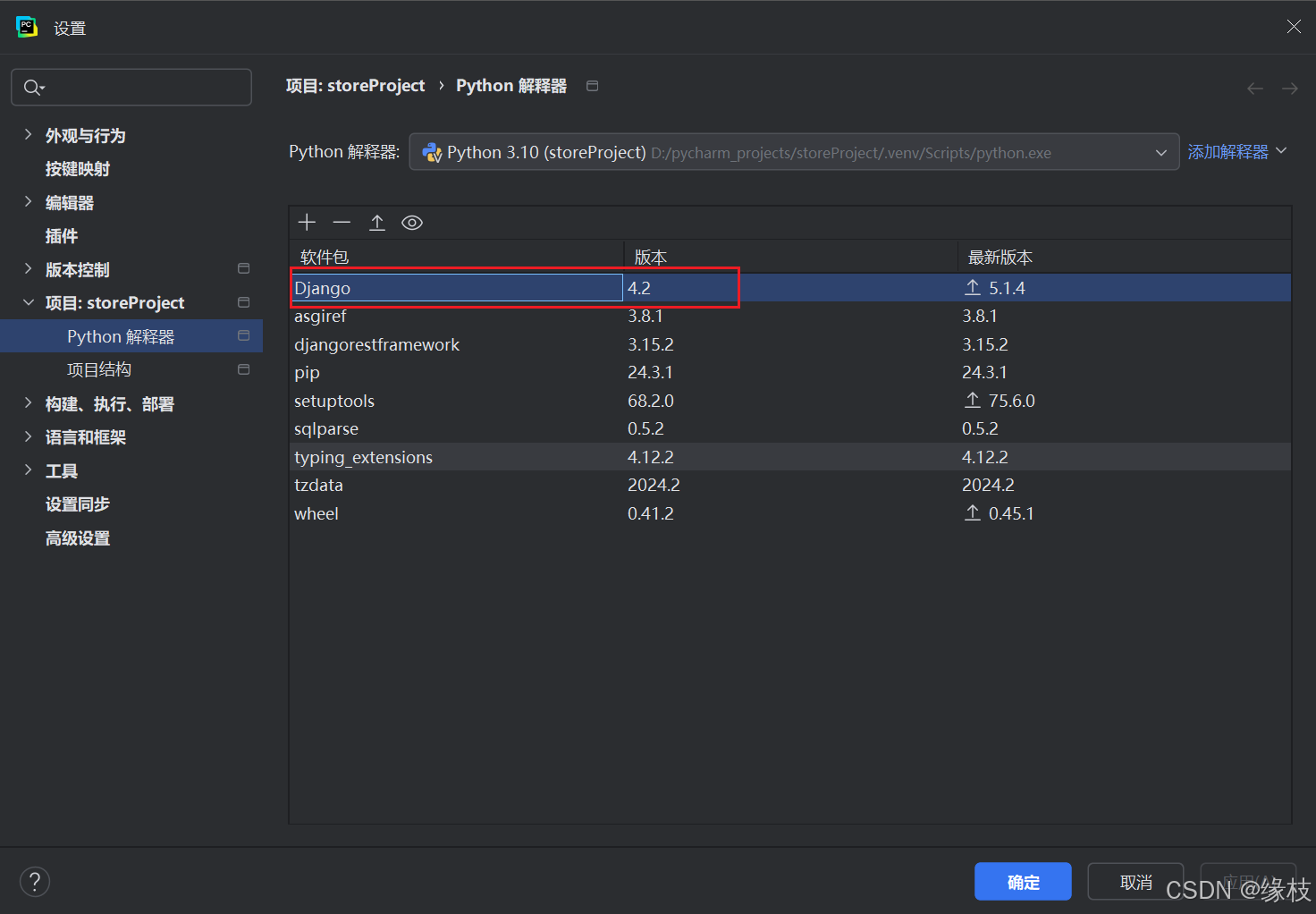This screenshot has height=914, width=1316.
Task: Open the help question mark icon
Action: click(x=35, y=882)
